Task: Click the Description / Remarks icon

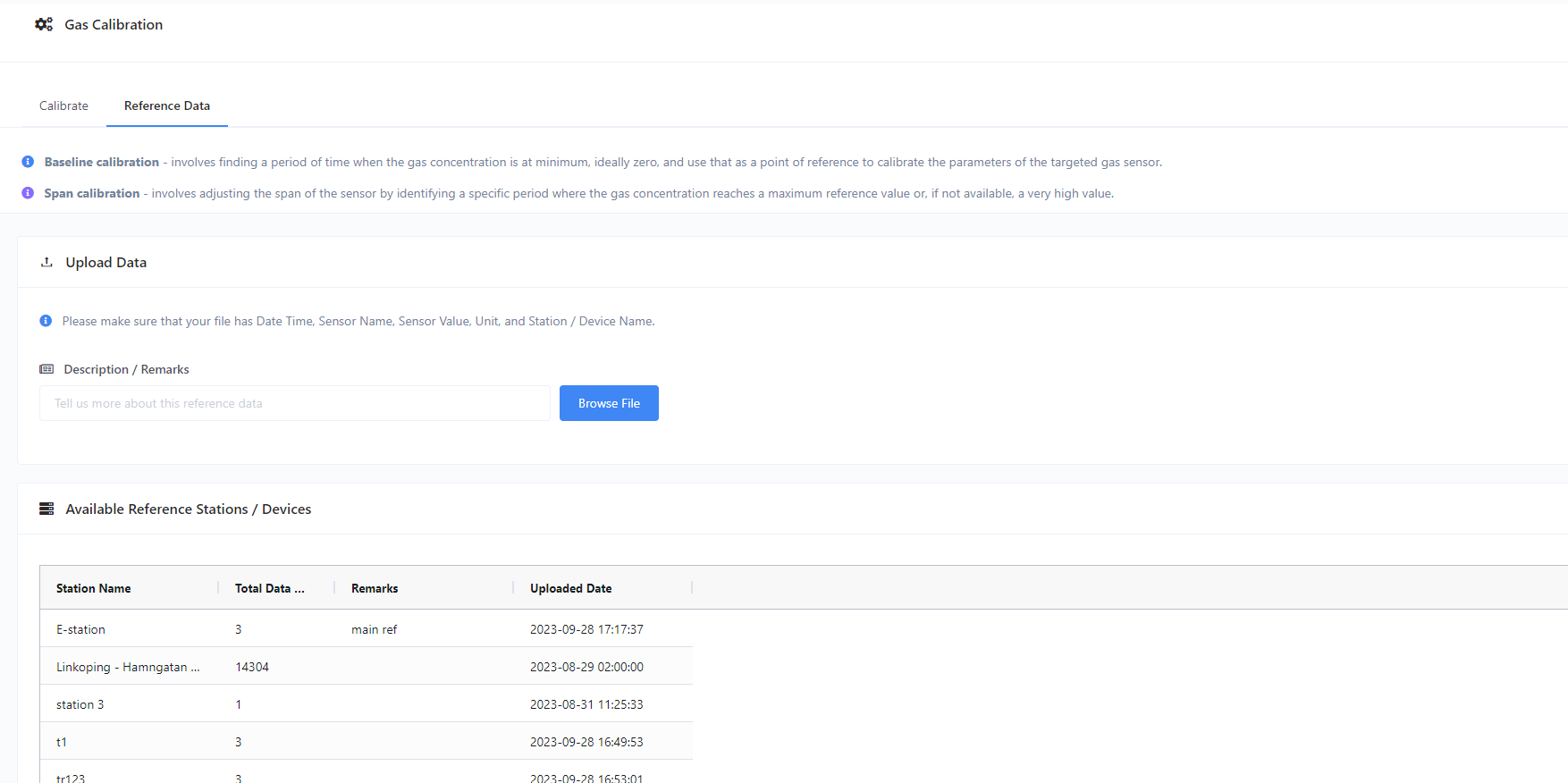Action: click(46, 369)
